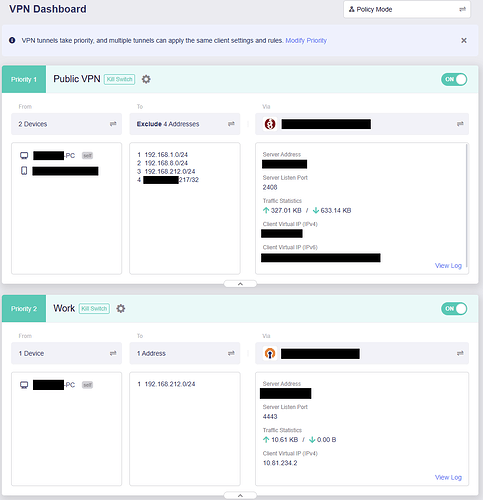Screen dimensions: 483x500
Task: Open the Policy Mode dropdown
Action: pyautogui.click(x=407, y=9)
